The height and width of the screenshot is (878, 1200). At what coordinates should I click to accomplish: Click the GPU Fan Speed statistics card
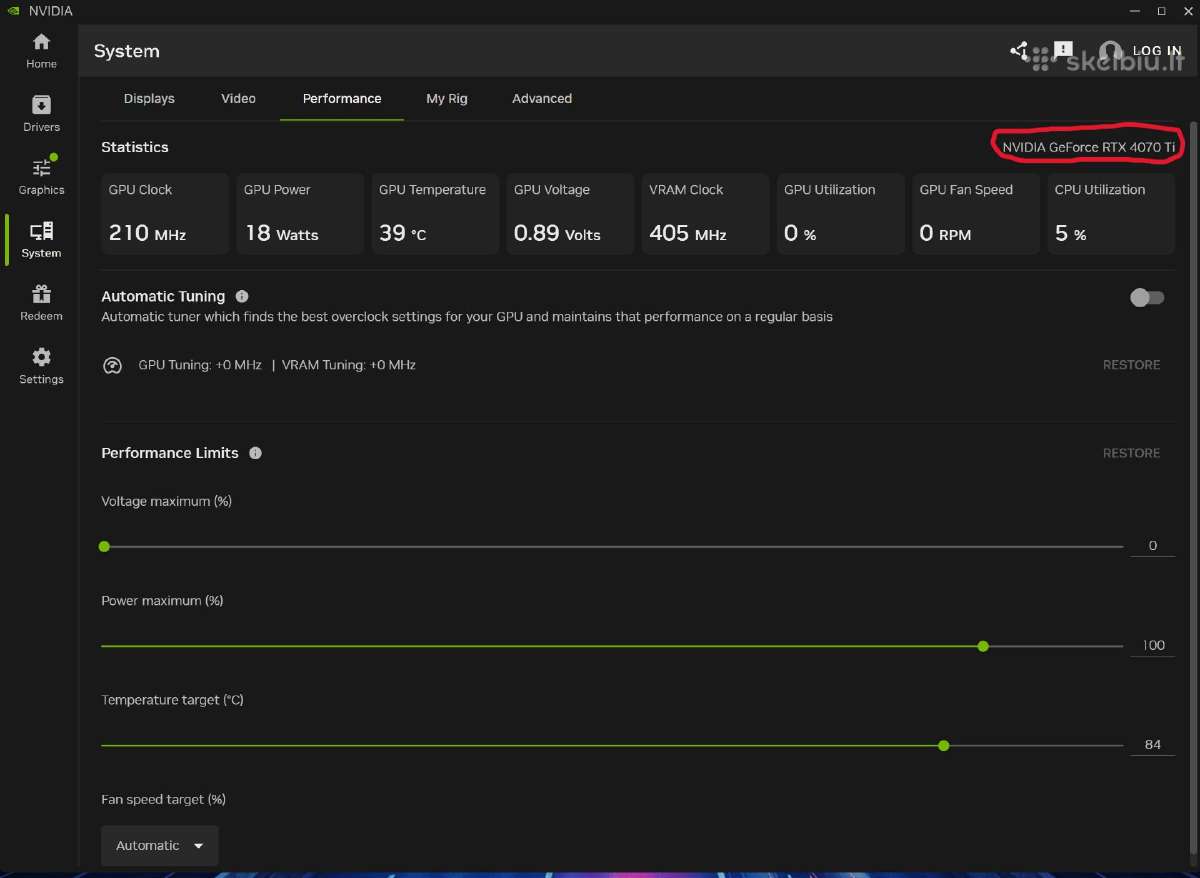[x=976, y=213]
